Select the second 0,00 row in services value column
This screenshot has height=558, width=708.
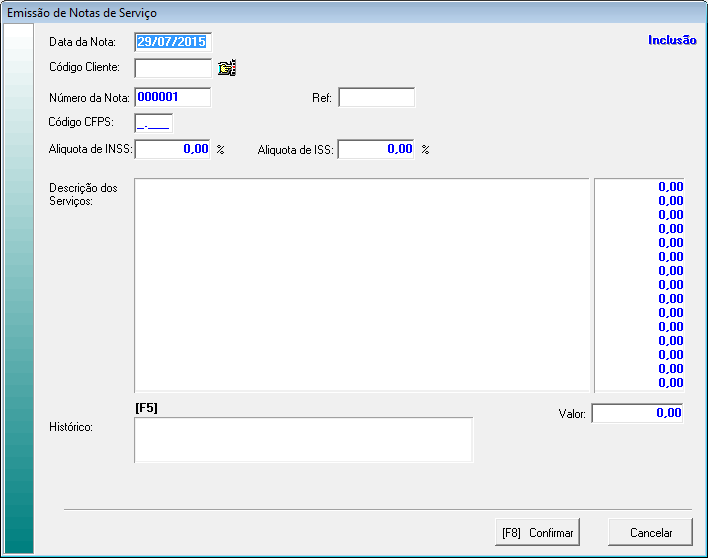click(640, 200)
